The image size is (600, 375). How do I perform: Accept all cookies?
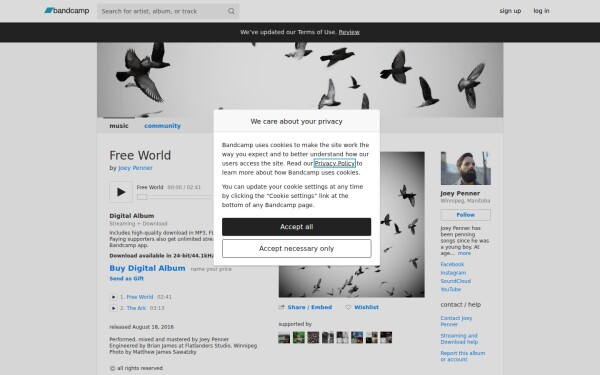[296, 227]
